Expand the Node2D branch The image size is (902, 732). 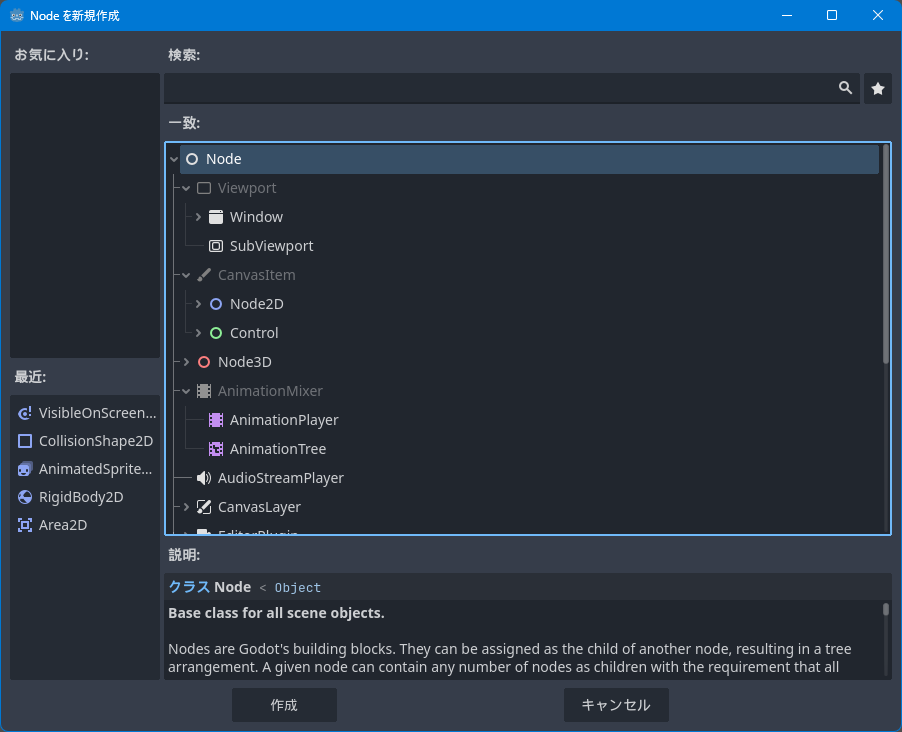(198, 304)
